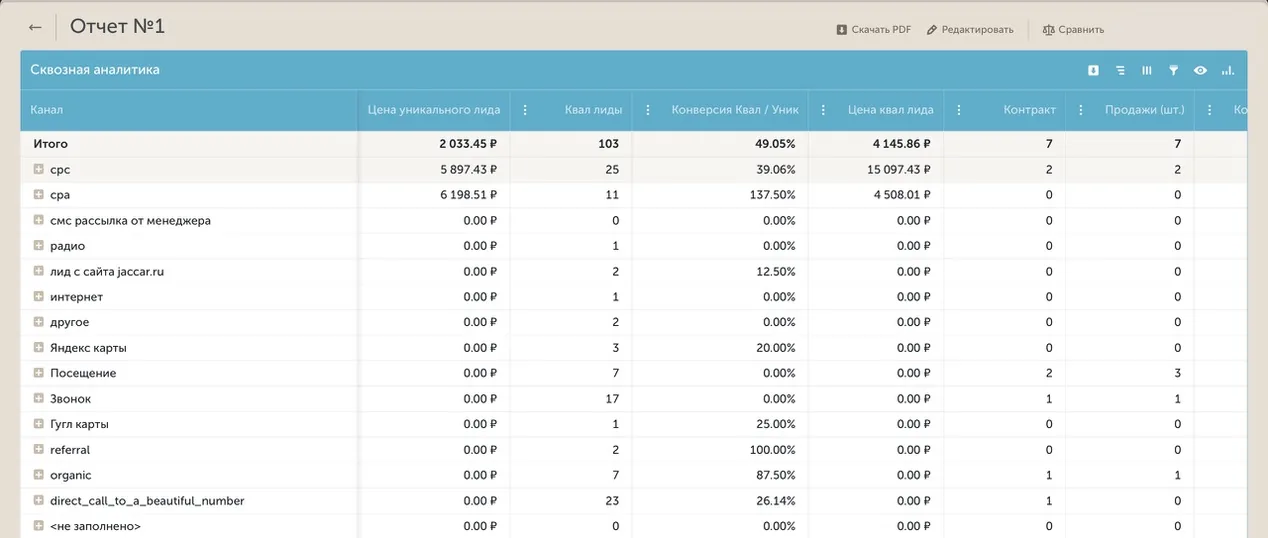The width and height of the screenshot is (1268, 538).
Task: Expand the смс рассылка от менеджера row
Action: tap(38, 220)
